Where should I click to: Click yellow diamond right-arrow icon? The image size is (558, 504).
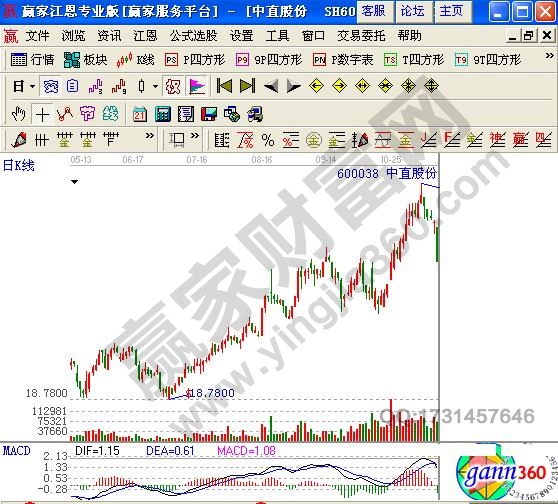(339, 86)
